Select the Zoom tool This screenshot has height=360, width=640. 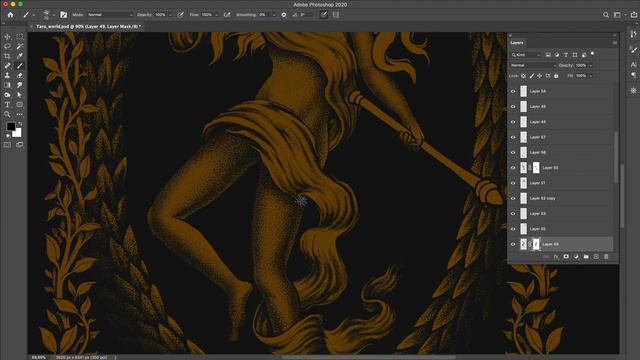[7, 114]
